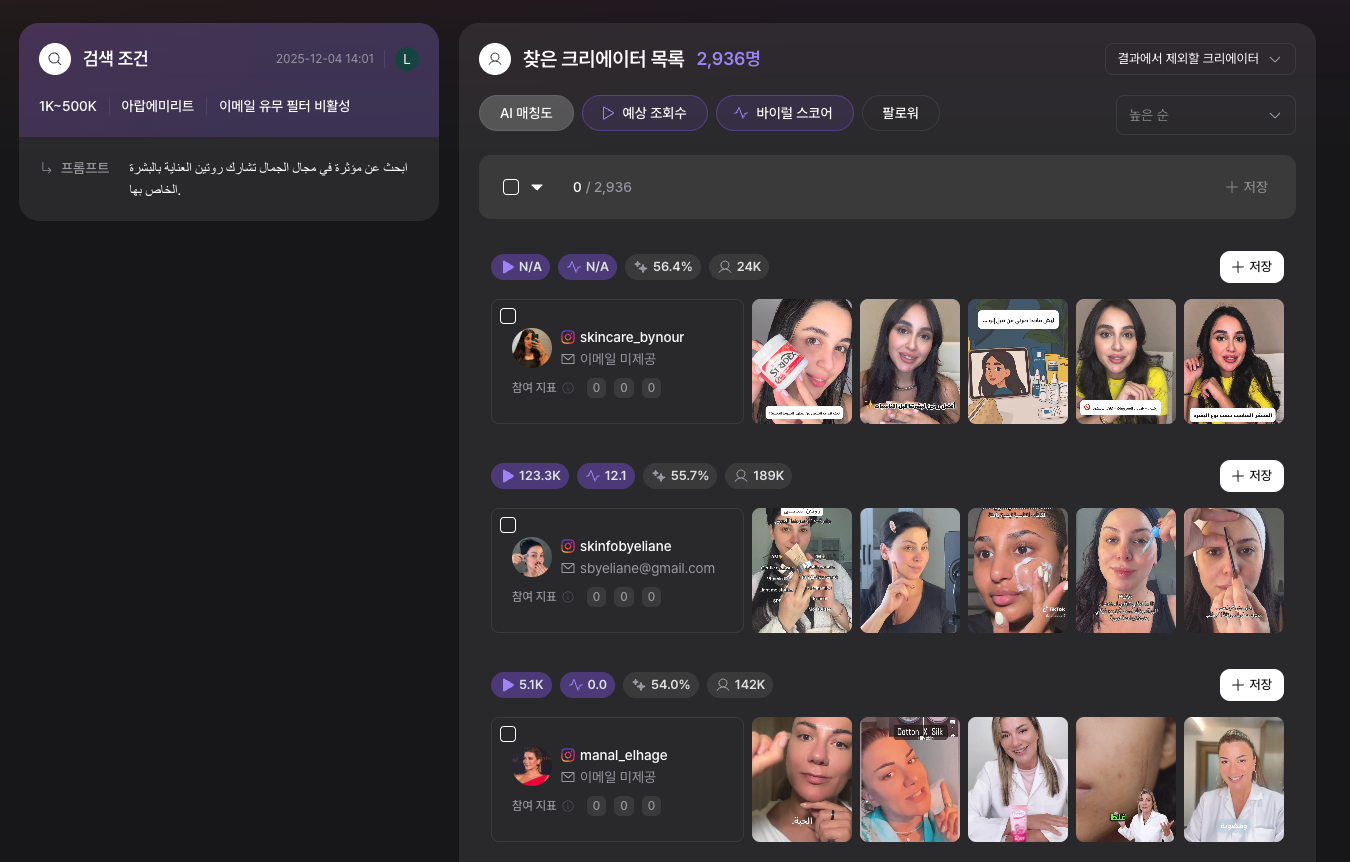Click the search magnifier icon beside 검색 조건
Screen dimensions: 1350x862
click(55, 59)
